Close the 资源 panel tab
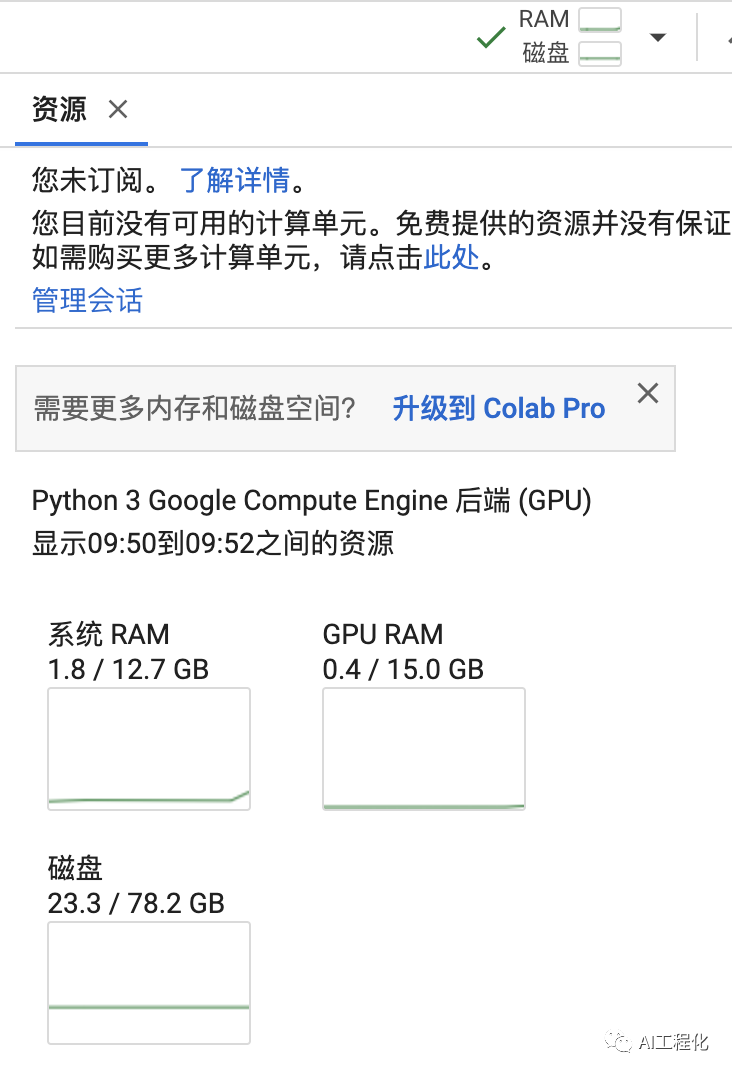This screenshot has height=1074, width=732. point(118,109)
